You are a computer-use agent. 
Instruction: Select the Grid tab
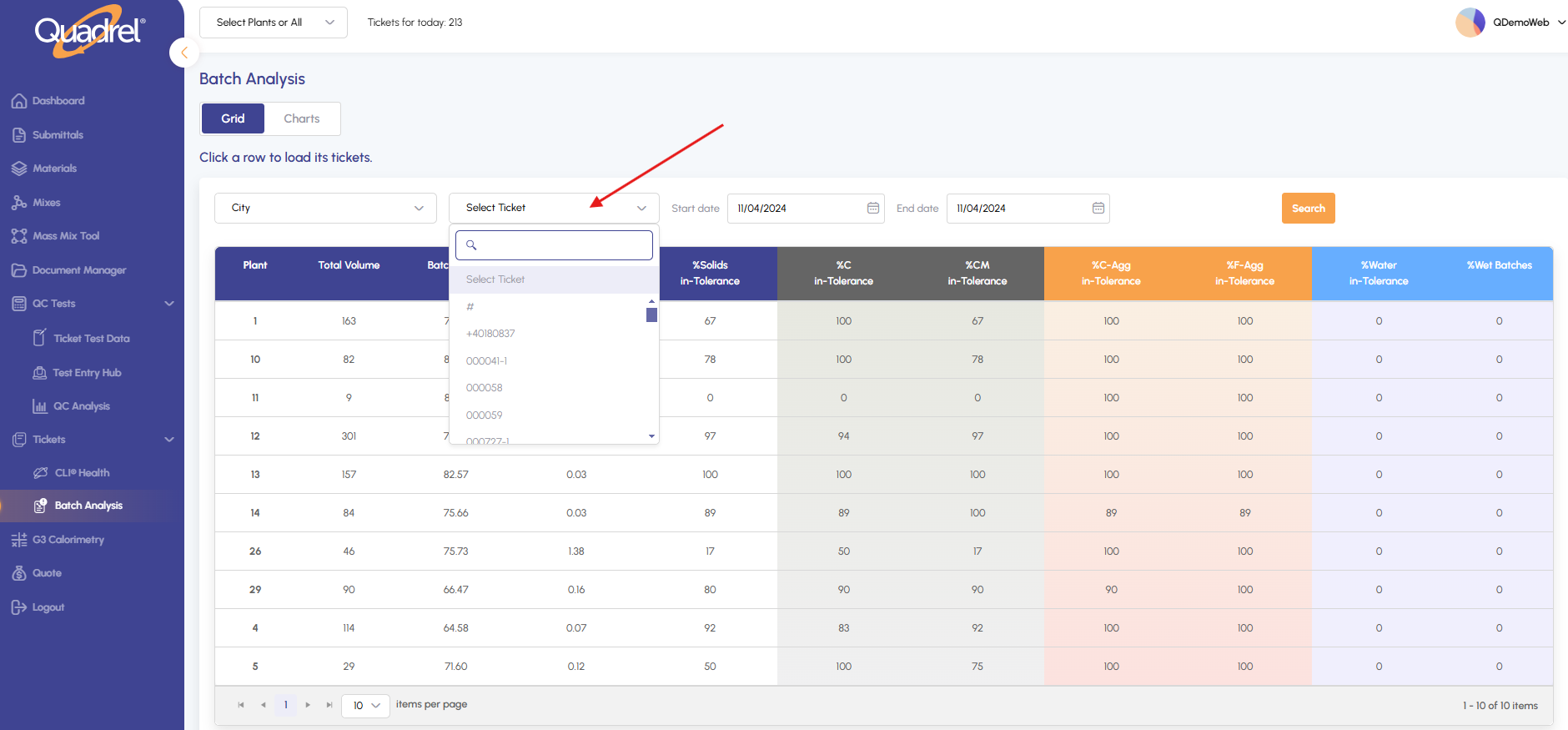point(233,118)
